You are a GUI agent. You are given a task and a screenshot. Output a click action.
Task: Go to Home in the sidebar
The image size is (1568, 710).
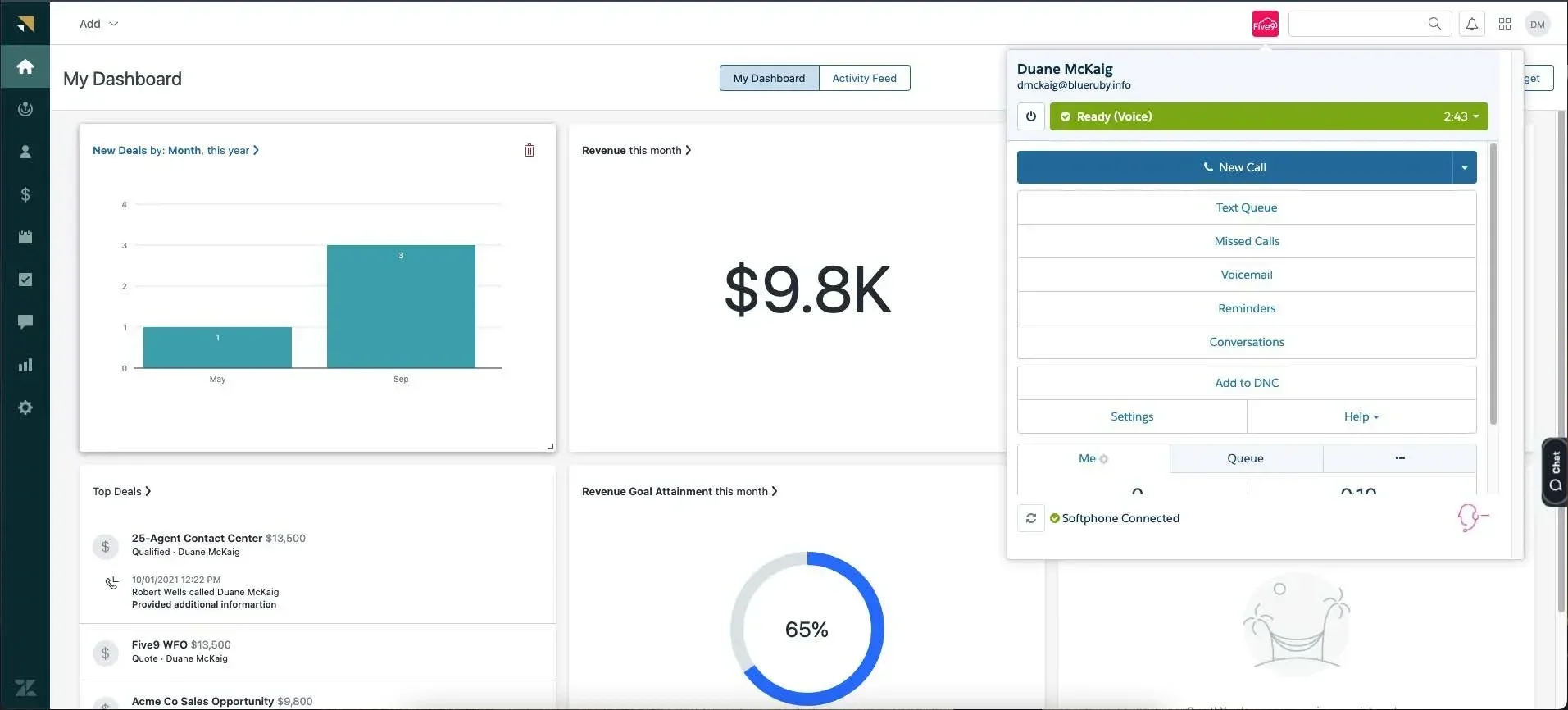[x=25, y=66]
